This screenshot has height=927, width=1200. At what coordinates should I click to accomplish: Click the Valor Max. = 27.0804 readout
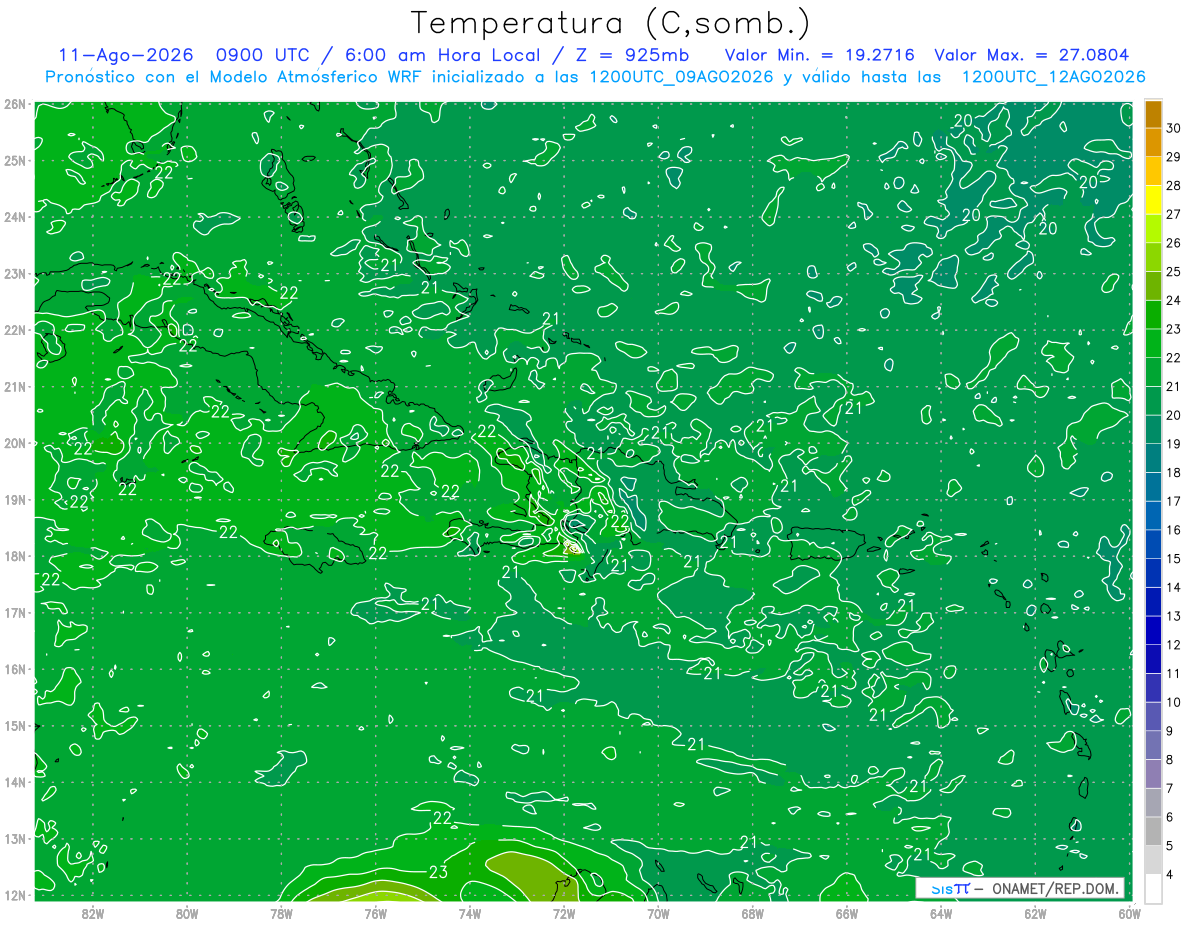coord(1032,55)
